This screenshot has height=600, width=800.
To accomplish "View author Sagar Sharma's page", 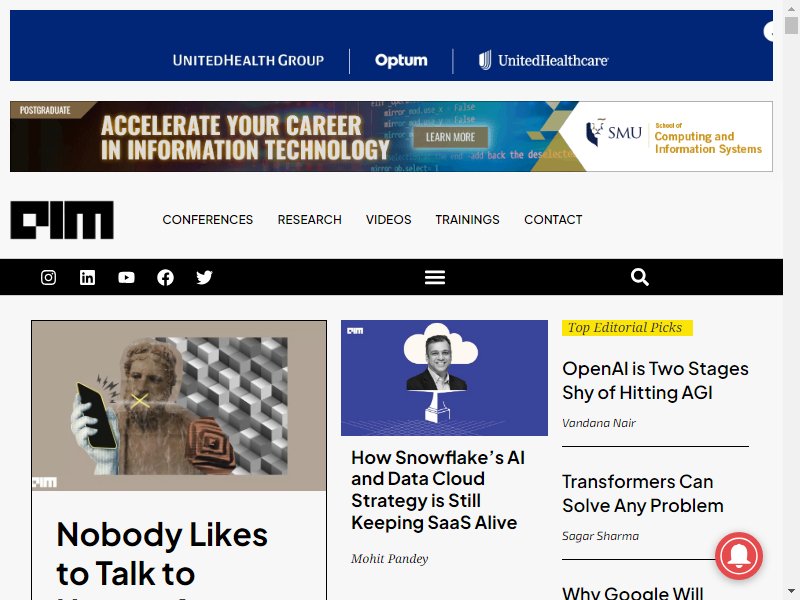I will click(x=601, y=536).
